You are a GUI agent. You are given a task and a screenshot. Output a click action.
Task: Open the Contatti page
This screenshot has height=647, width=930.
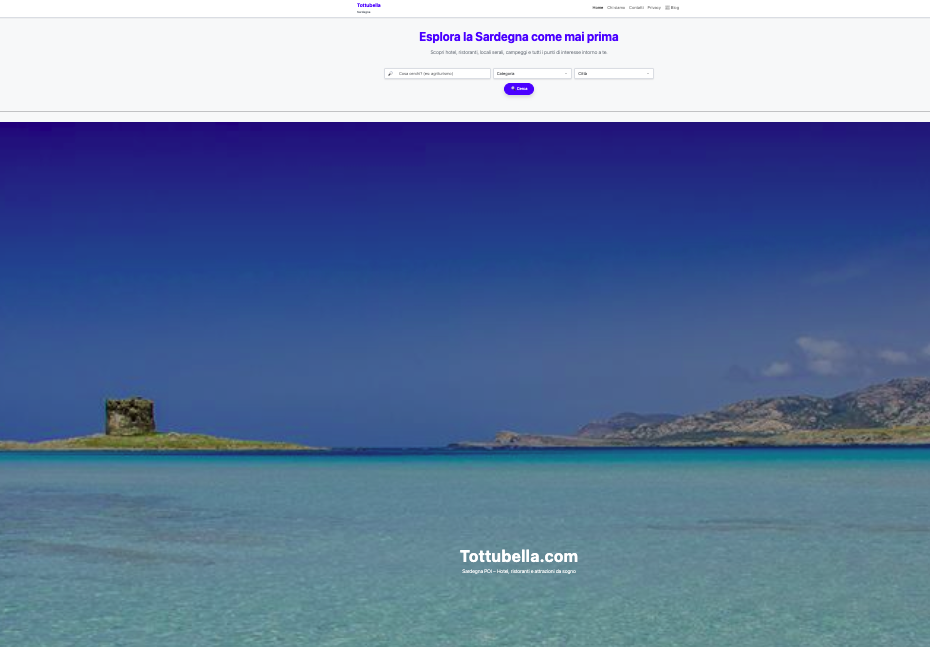coord(636,7)
